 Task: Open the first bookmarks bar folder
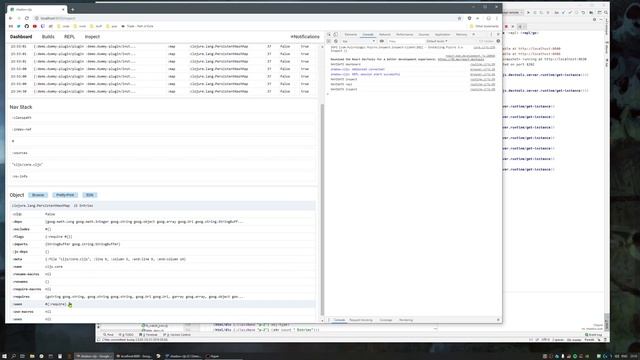click(64, 26)
